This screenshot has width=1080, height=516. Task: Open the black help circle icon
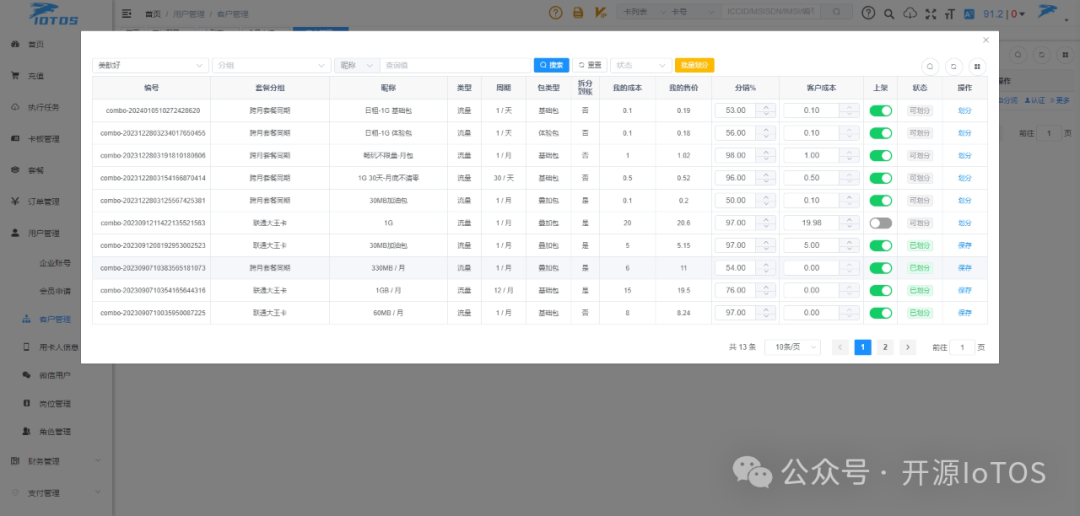click(869, 12)
